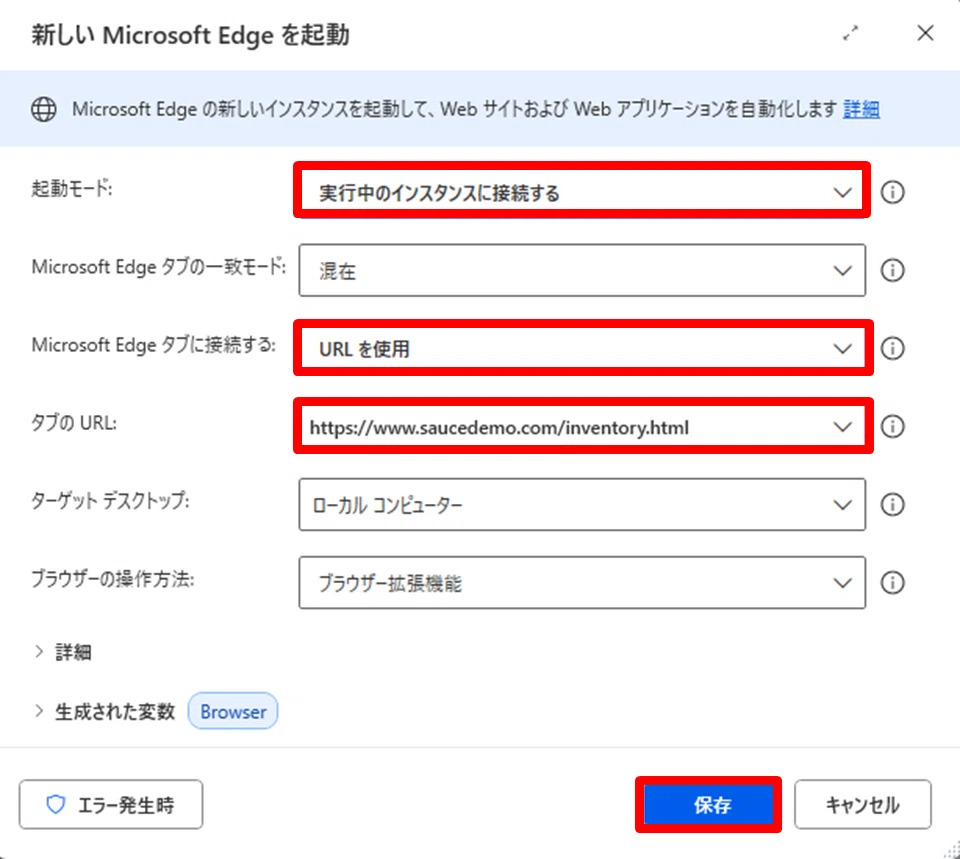Click the info icon beside ブラウザーの操作方法
The height and width of the screenshot is (859, 960).
[x=892, y=582]
